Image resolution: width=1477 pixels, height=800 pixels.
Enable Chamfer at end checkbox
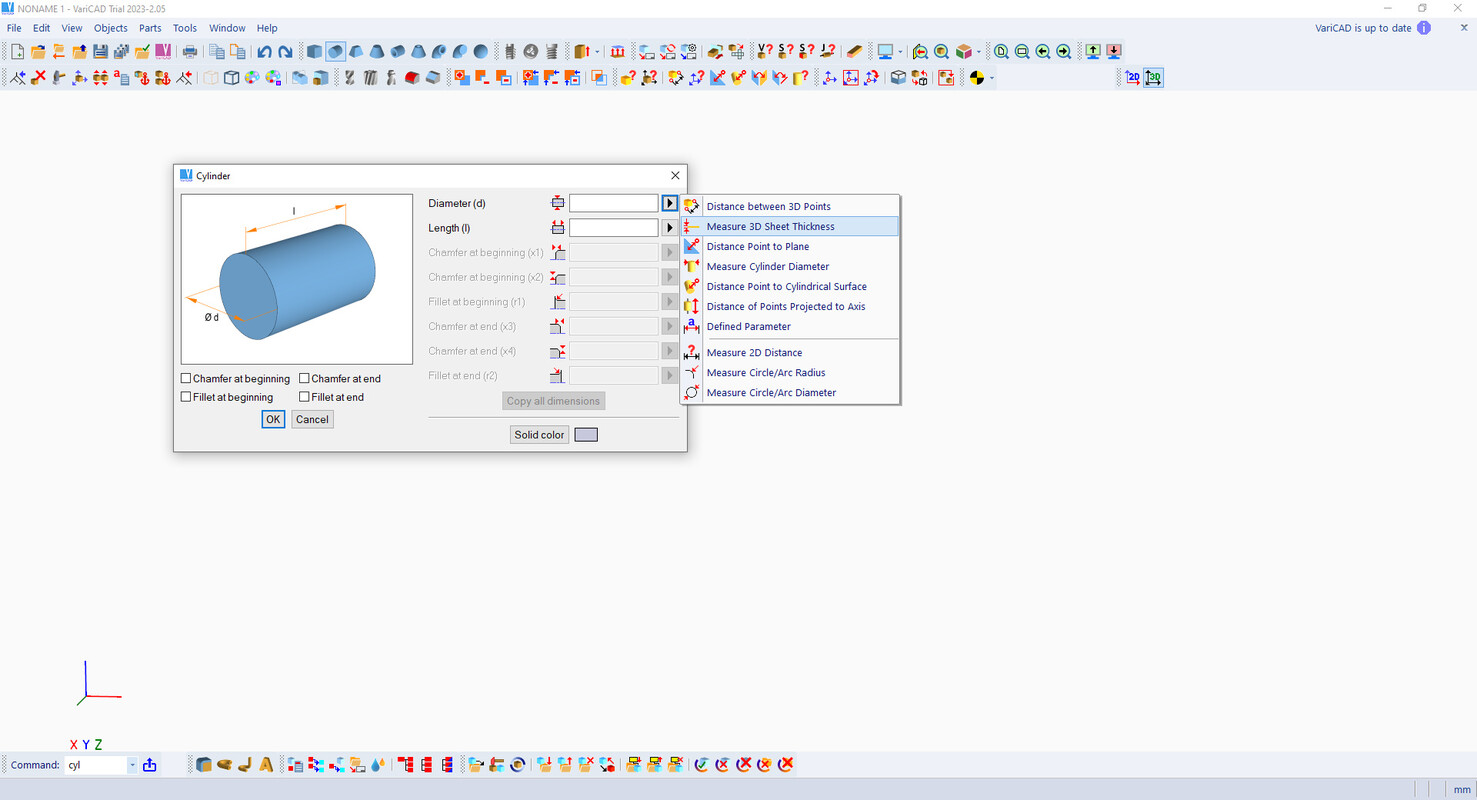pos(305,379)
